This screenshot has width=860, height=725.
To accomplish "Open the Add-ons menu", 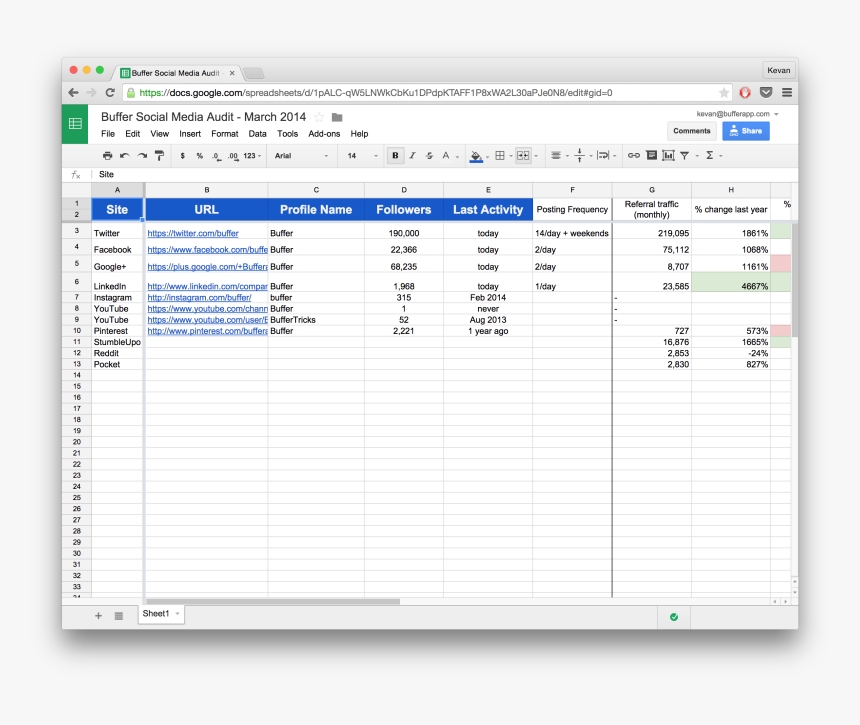I will 324,134.
